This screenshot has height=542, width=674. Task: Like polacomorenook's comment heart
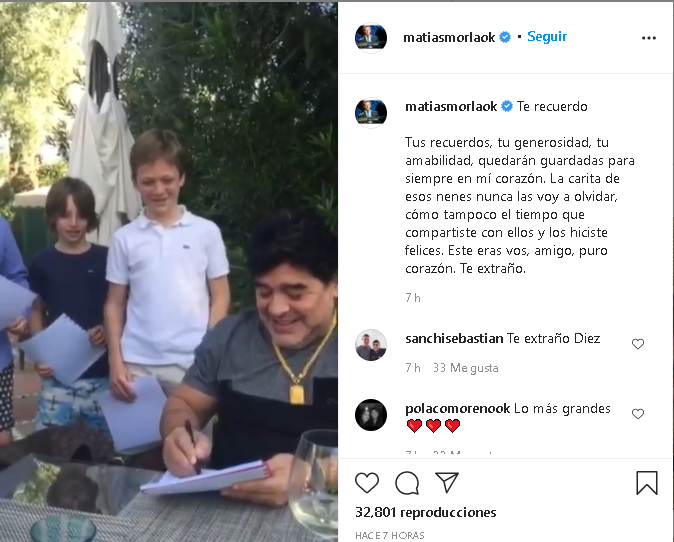[638, 413]
